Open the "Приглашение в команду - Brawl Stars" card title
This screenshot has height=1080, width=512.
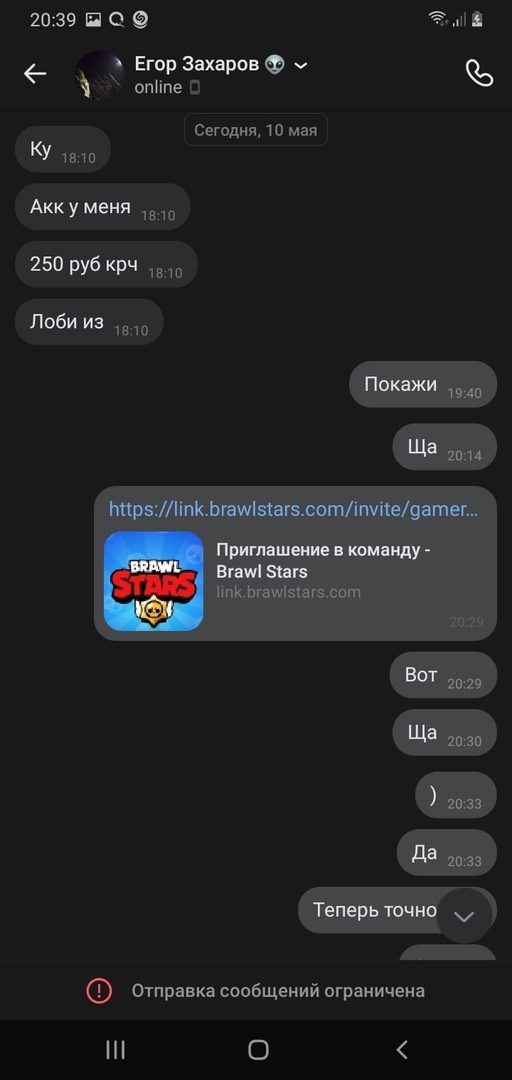[324, 560]
